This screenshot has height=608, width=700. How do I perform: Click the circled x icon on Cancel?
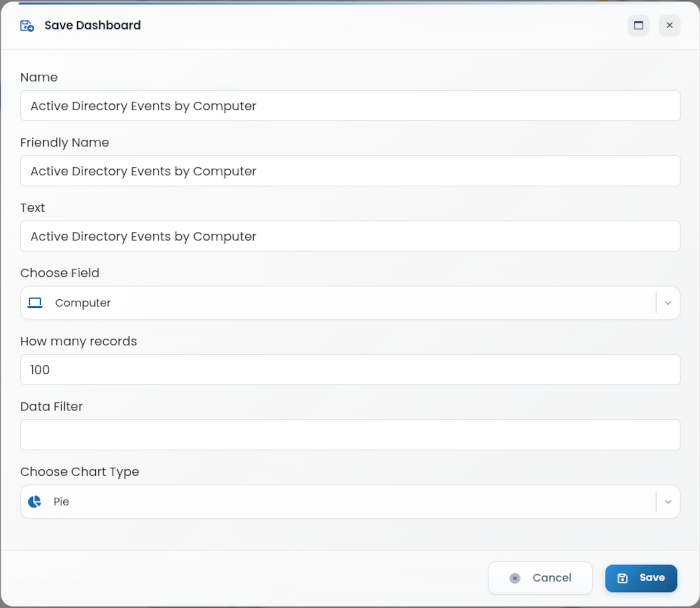click(515, 579)
